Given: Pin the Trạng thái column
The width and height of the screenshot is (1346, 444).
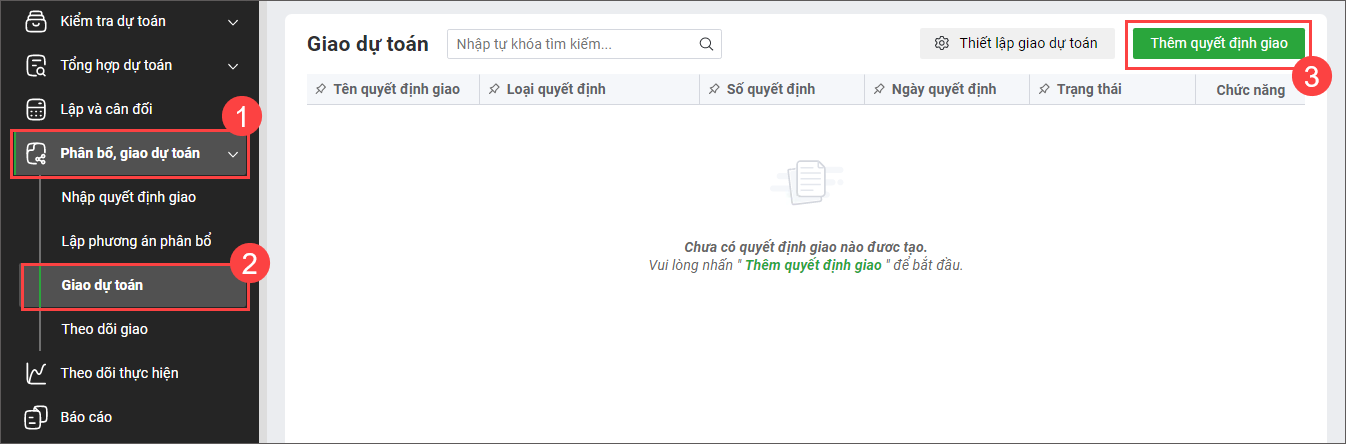Looking at the screenshot, I should [1044, 90].
